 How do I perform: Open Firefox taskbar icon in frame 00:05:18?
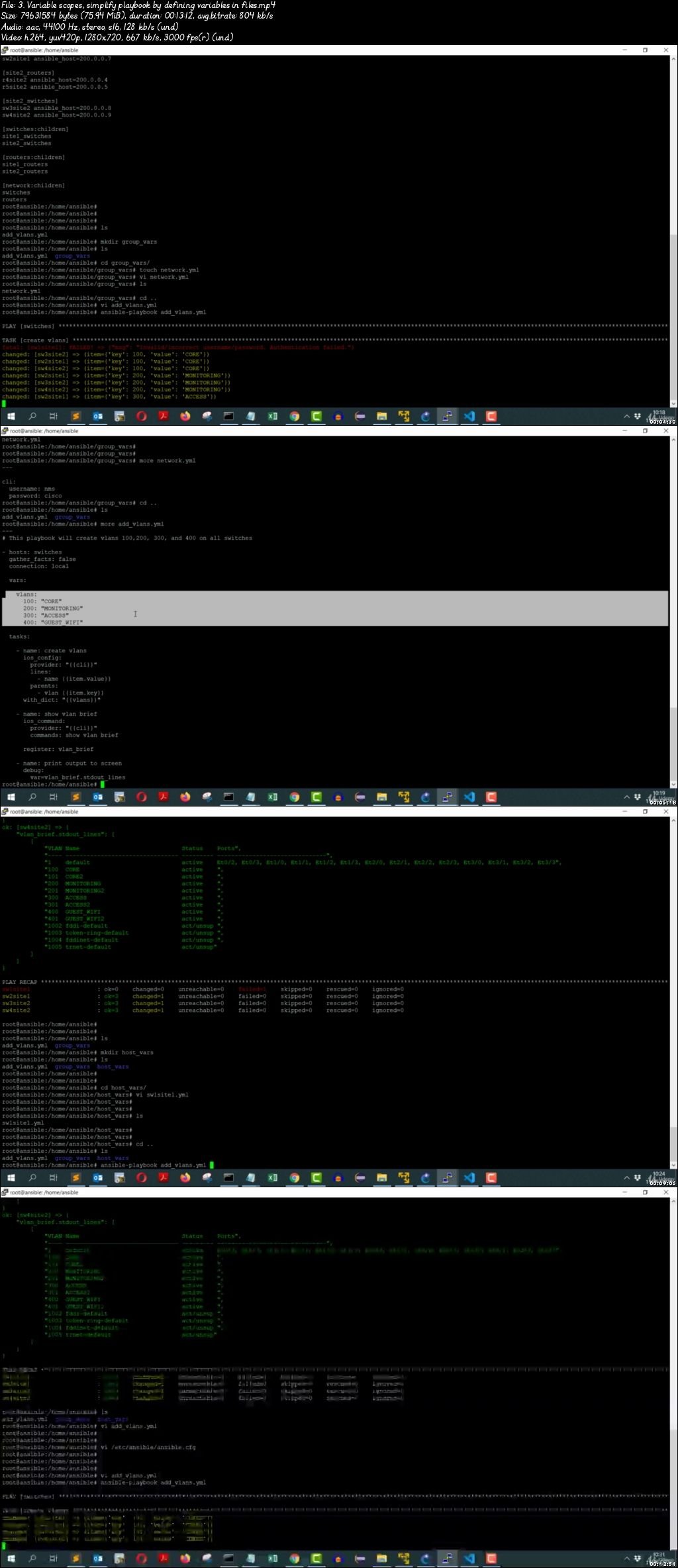coord(185,797)
